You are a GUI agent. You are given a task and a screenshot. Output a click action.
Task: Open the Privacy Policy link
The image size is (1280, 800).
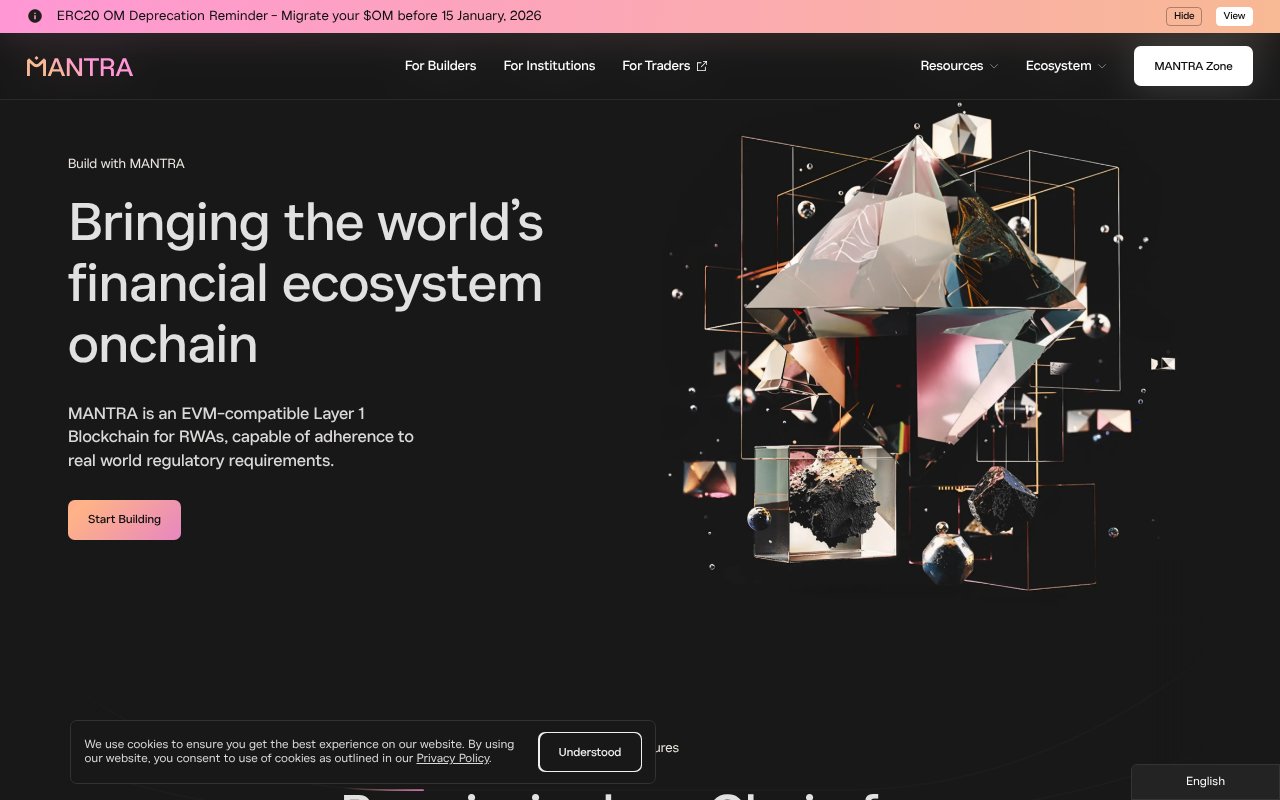click(x=452, y=758)
